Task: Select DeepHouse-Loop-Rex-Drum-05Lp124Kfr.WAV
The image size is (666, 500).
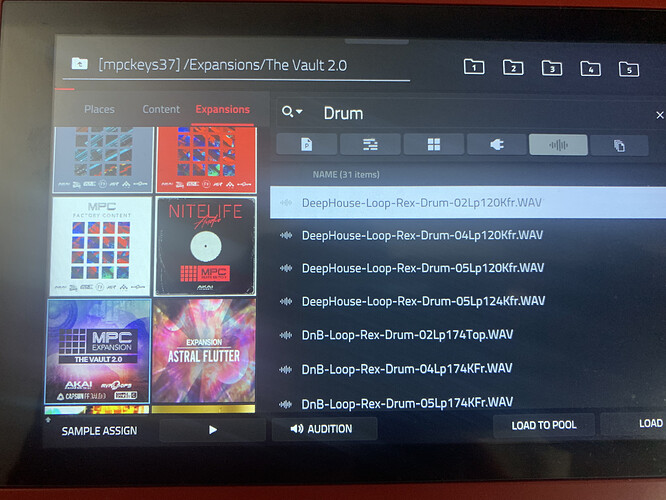Action: 468,301
